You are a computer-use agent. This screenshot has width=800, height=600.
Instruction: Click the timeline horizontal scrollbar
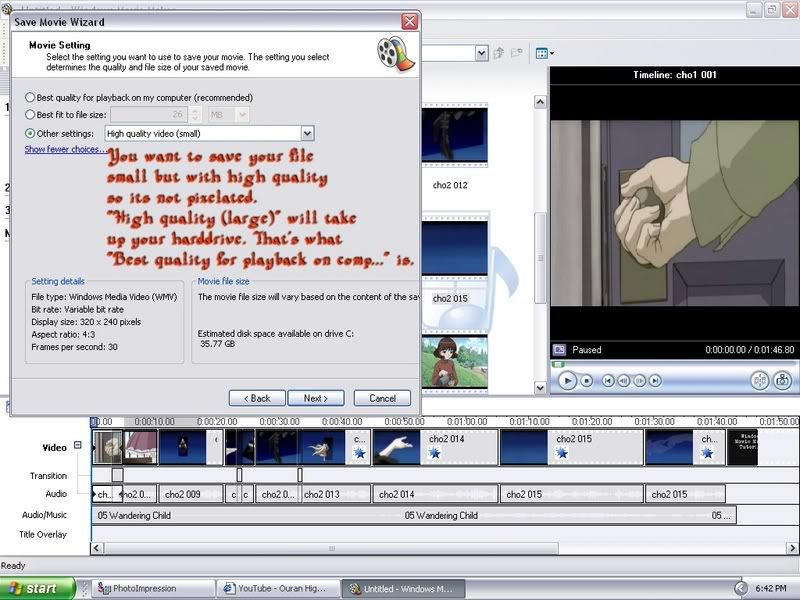(331, 548)
